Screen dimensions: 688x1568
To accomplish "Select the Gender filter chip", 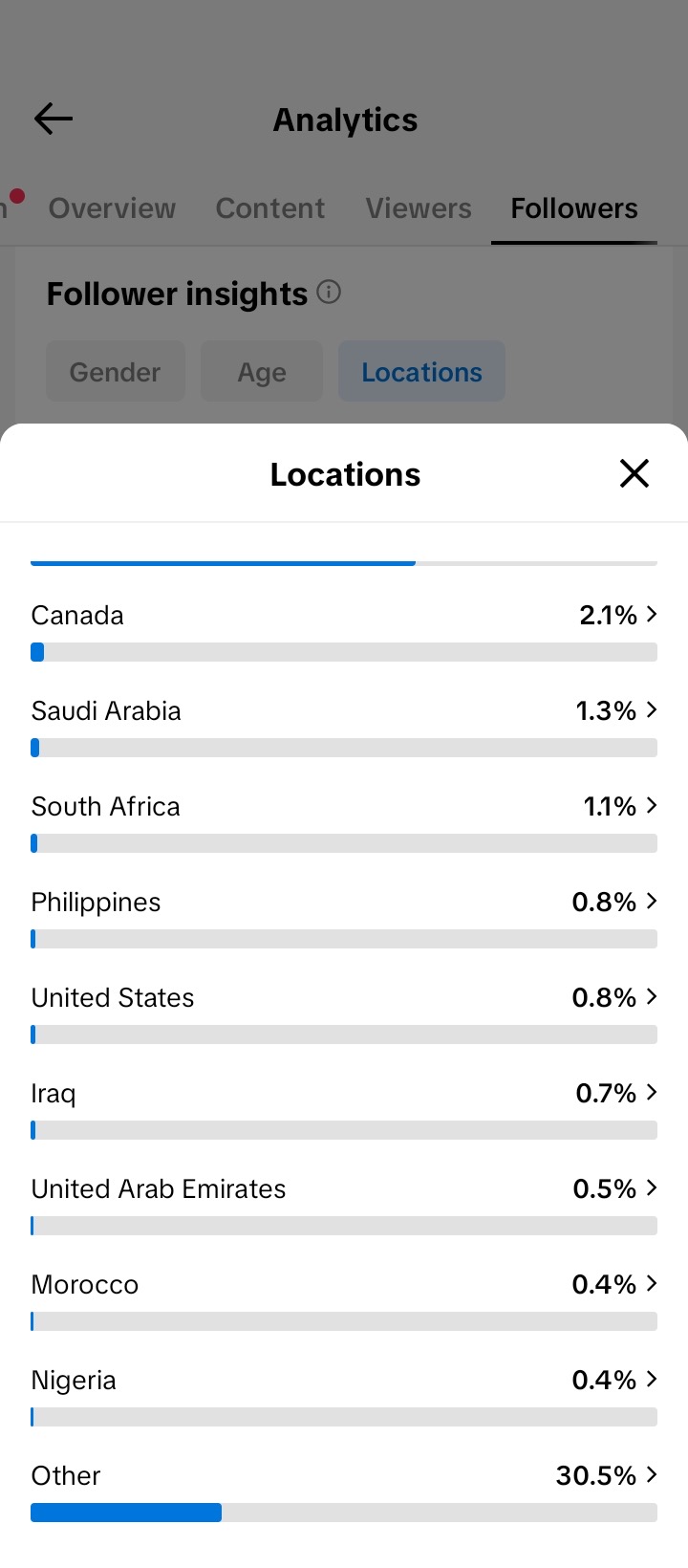I will click(116, 372).
